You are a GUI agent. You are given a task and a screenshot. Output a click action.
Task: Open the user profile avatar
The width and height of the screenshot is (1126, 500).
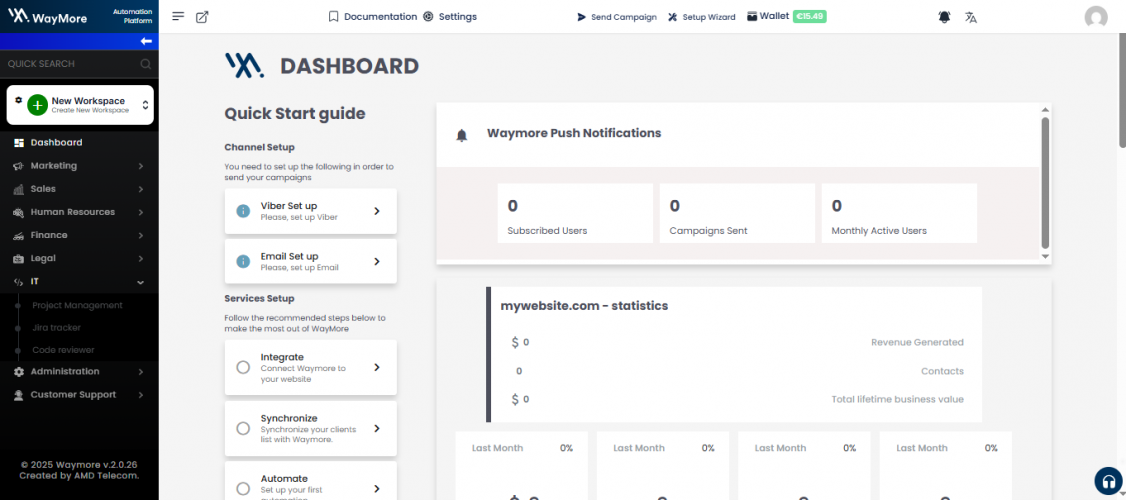point(1096,17)
